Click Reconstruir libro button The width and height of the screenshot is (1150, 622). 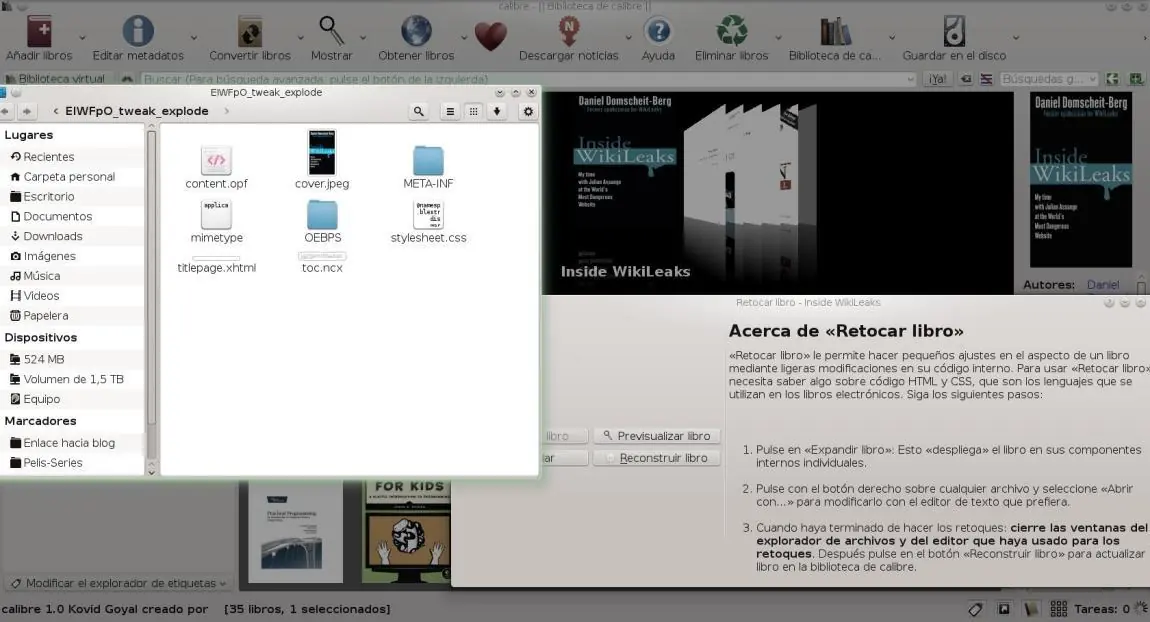656,458
